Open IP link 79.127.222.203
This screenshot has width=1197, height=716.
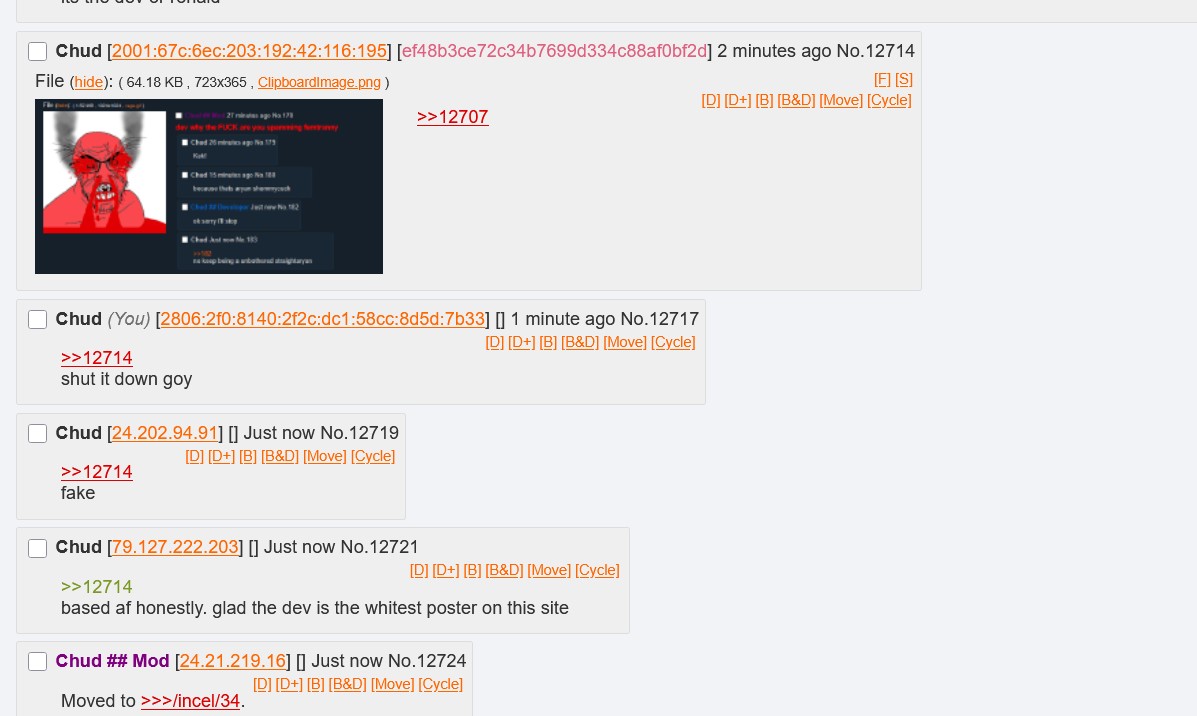(x=175, y=547)
